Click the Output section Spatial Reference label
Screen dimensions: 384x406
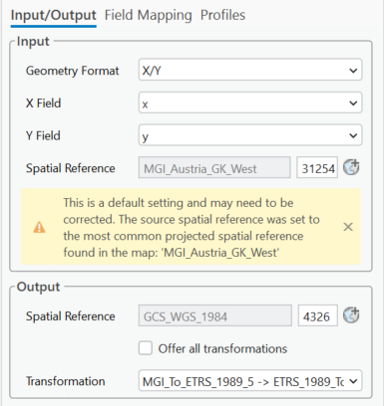pos(71,316)
